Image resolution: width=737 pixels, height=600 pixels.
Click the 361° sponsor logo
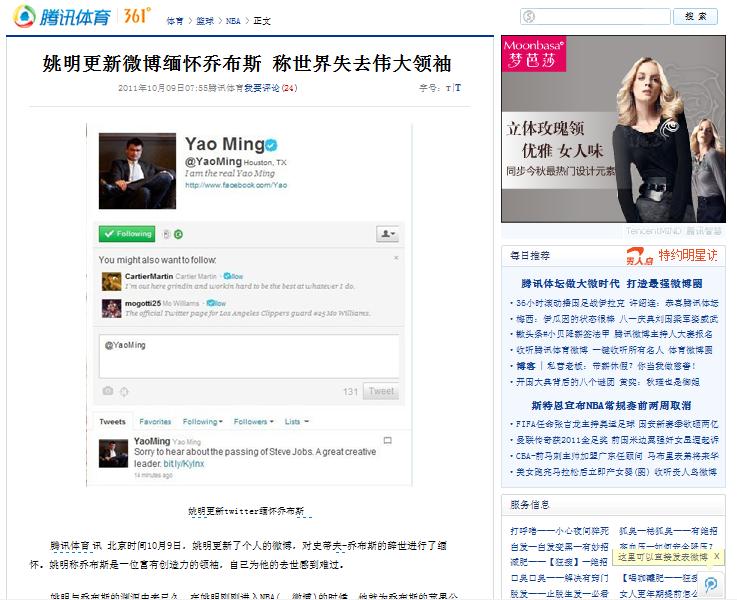coord(135,15)
